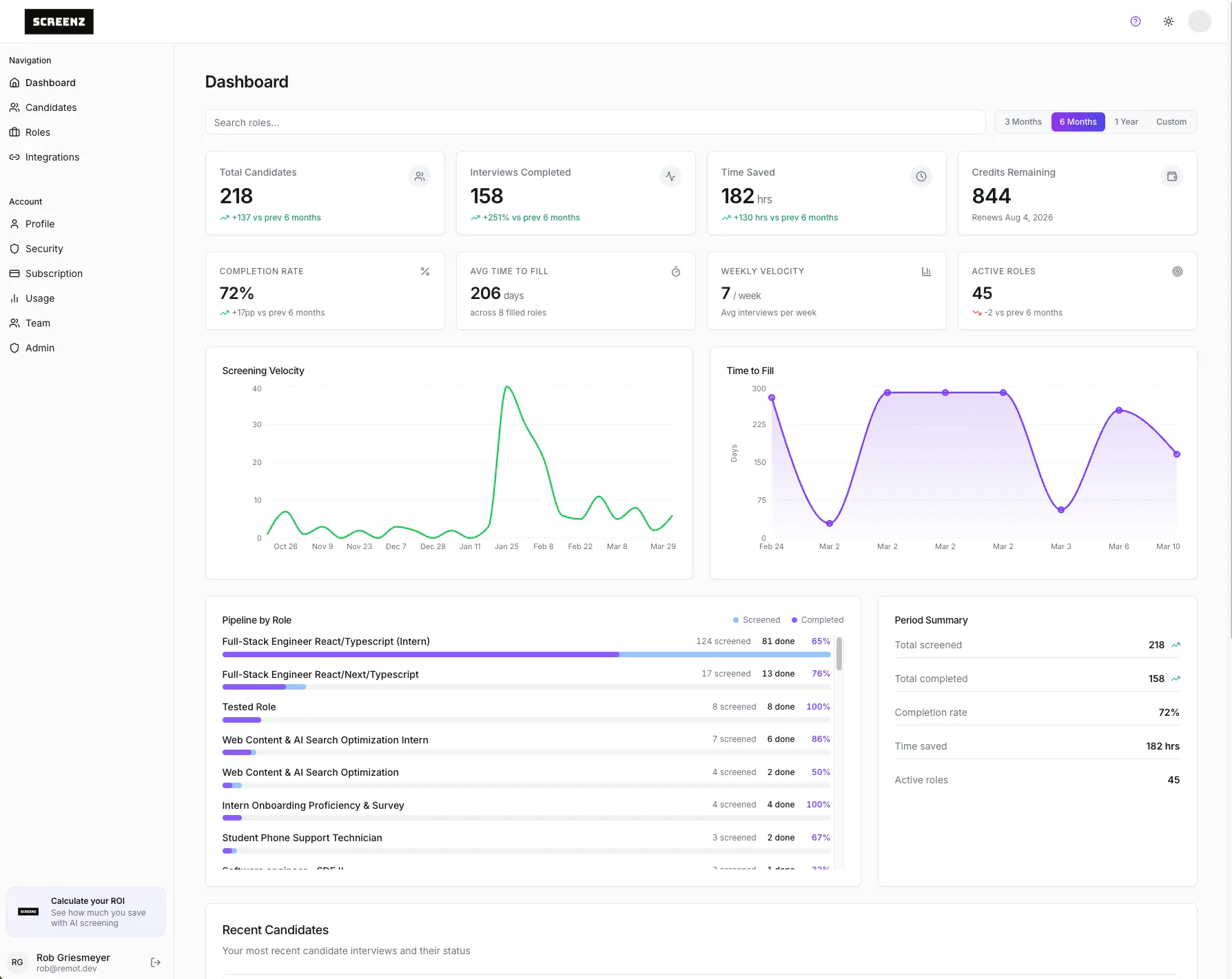Click the activity pulse icon in Interviews Completed
This screenshot has width=1232, height=979.
click(x=670, y=176)
